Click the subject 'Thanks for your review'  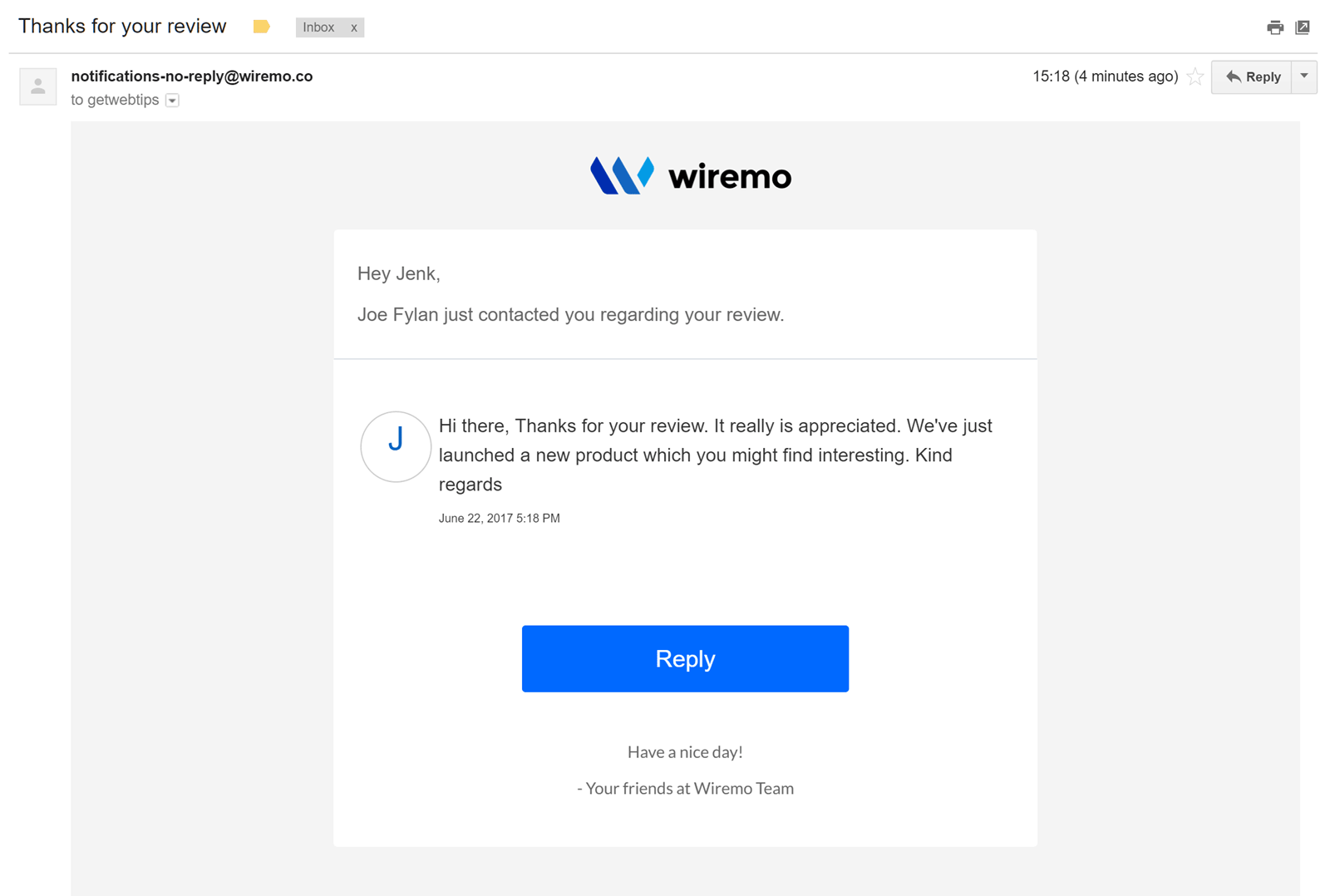tap(122, 27)
